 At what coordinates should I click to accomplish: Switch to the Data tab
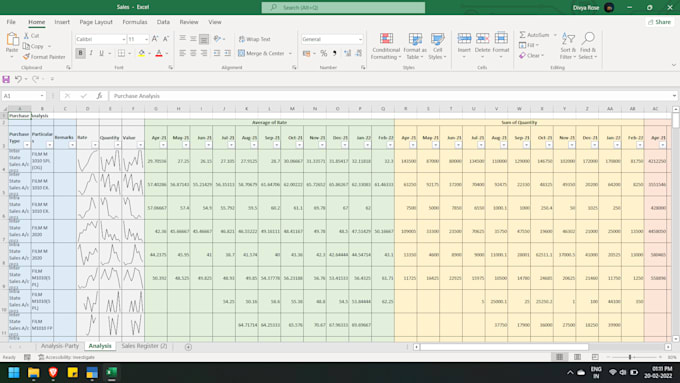pos(163,22)
